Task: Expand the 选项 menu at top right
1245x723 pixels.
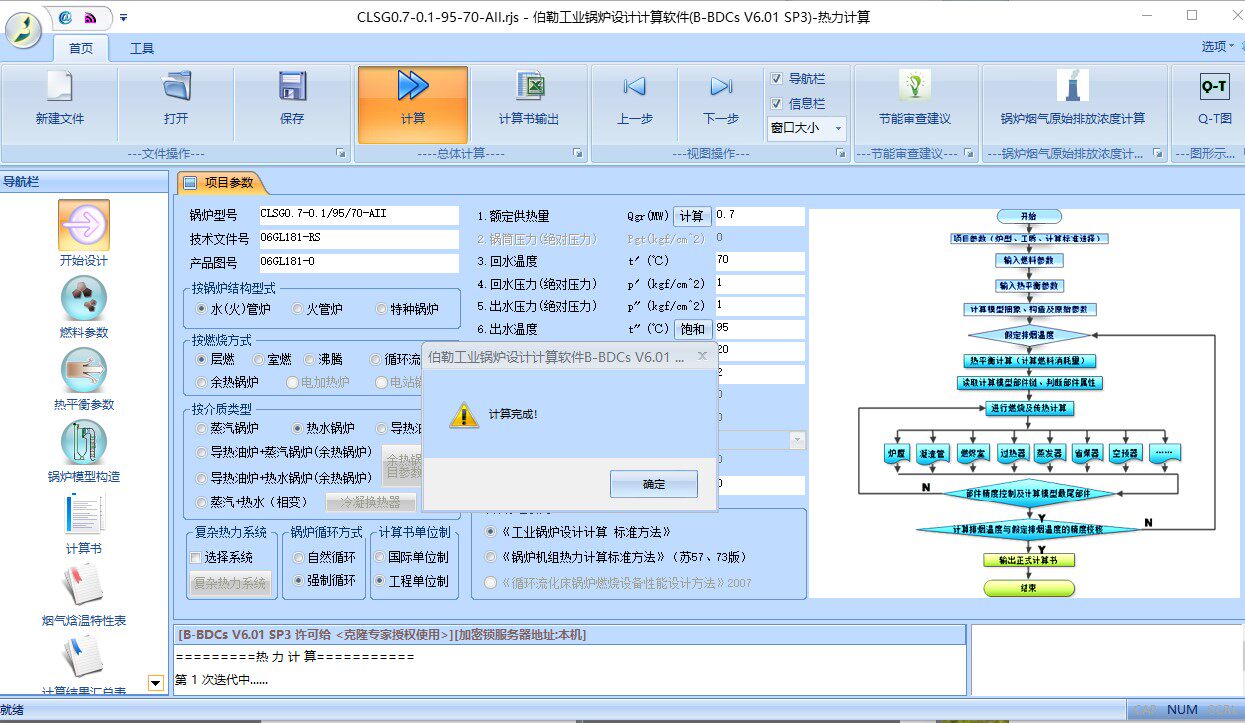Action: coord(1217,47)
